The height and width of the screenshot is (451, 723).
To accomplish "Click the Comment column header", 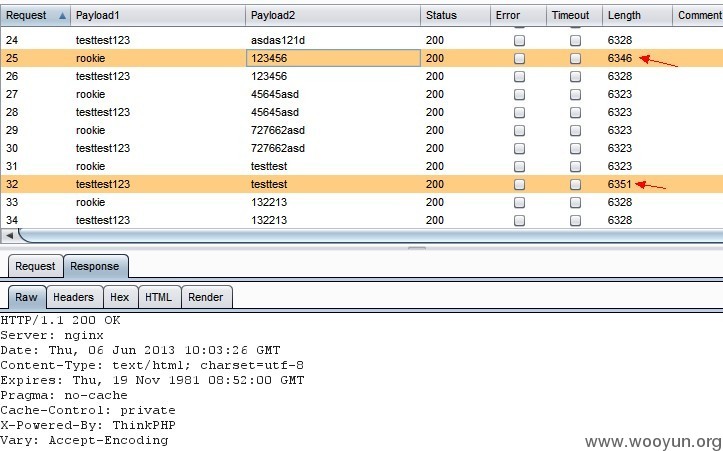I will coord(698,15).
